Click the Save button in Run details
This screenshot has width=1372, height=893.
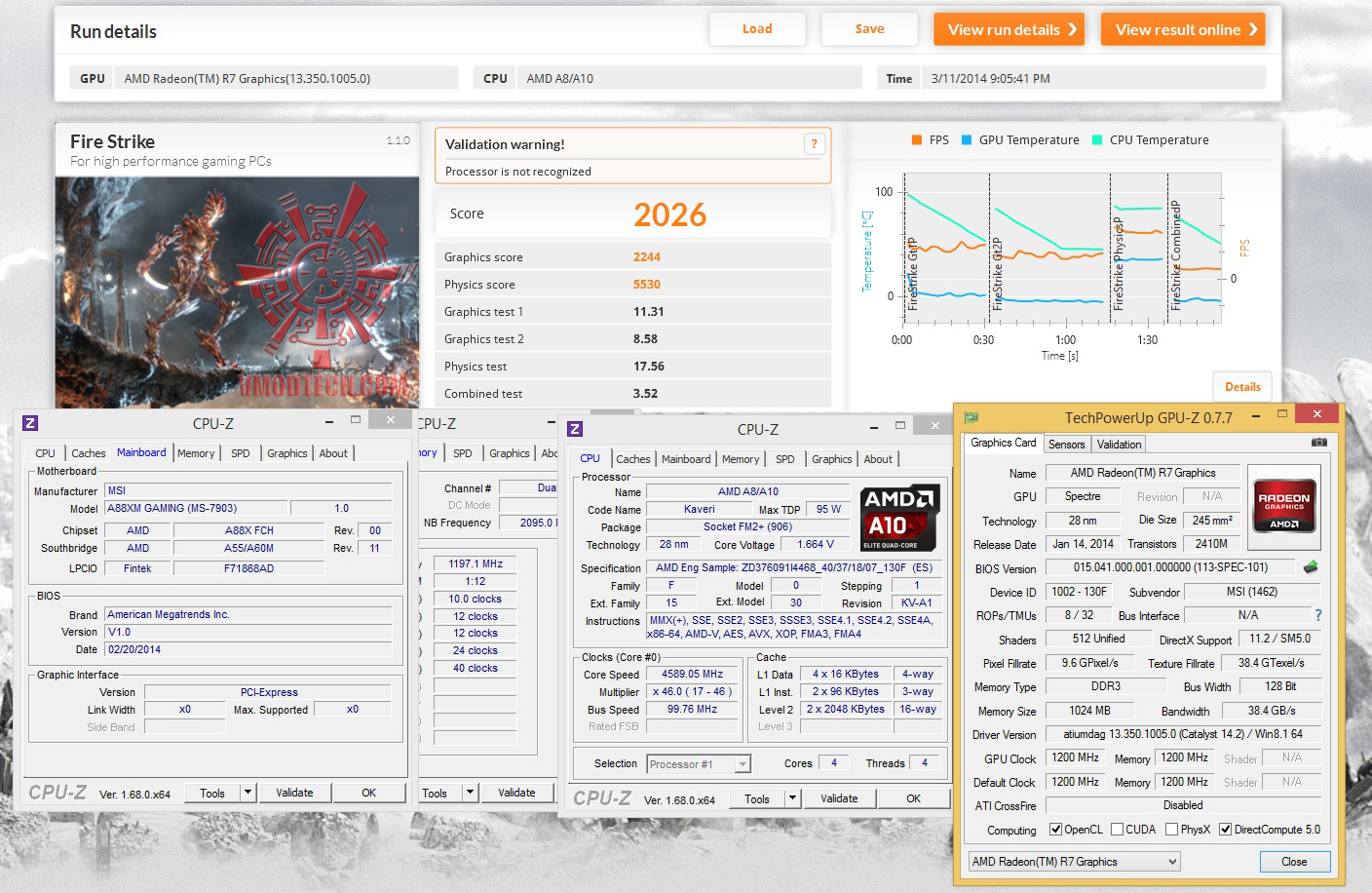point(870,29)
